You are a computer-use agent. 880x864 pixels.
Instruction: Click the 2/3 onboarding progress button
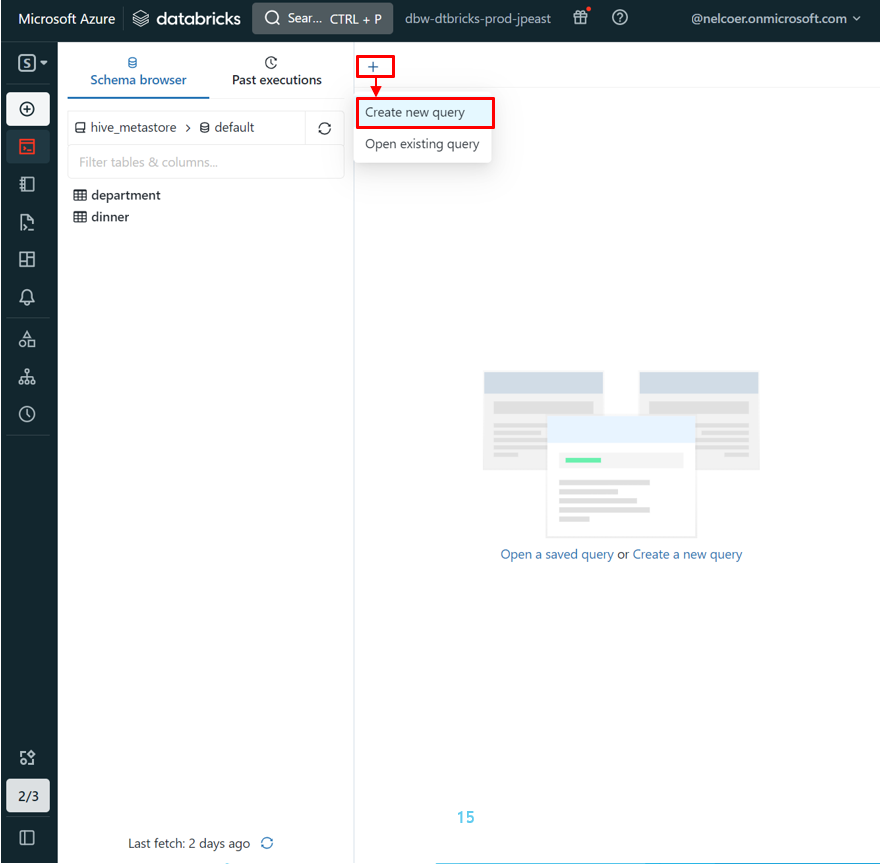pyautogui.click(x=28, y=796)
